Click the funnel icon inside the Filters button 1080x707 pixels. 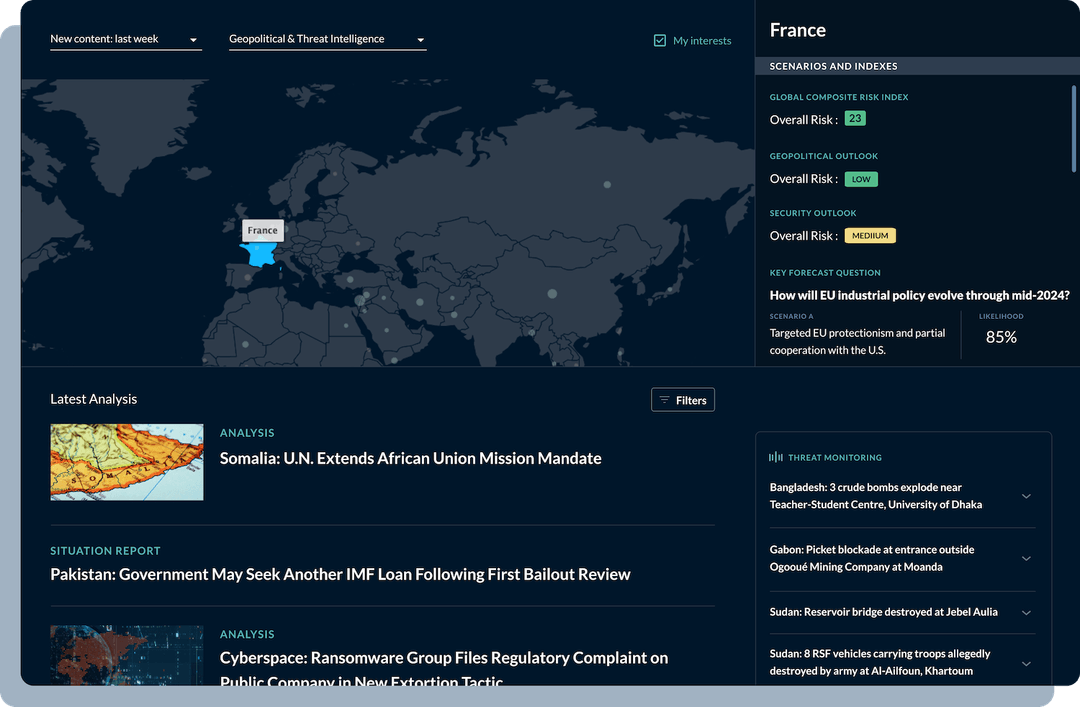click(x=663, y=399)
